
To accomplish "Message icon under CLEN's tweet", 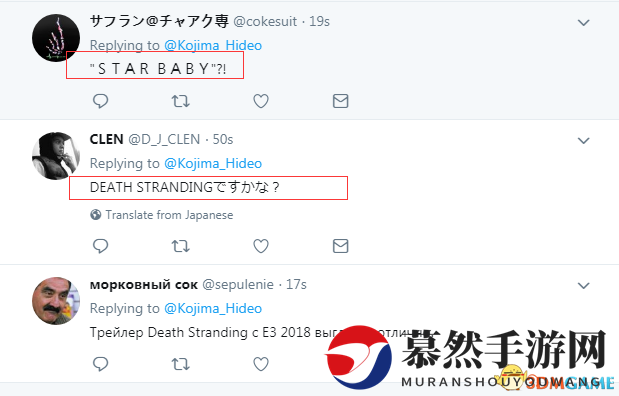I will [x=340, y=246].
